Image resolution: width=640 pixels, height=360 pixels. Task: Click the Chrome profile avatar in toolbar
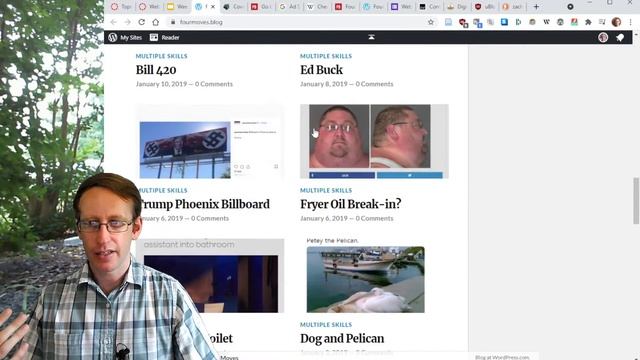[616, 22]
